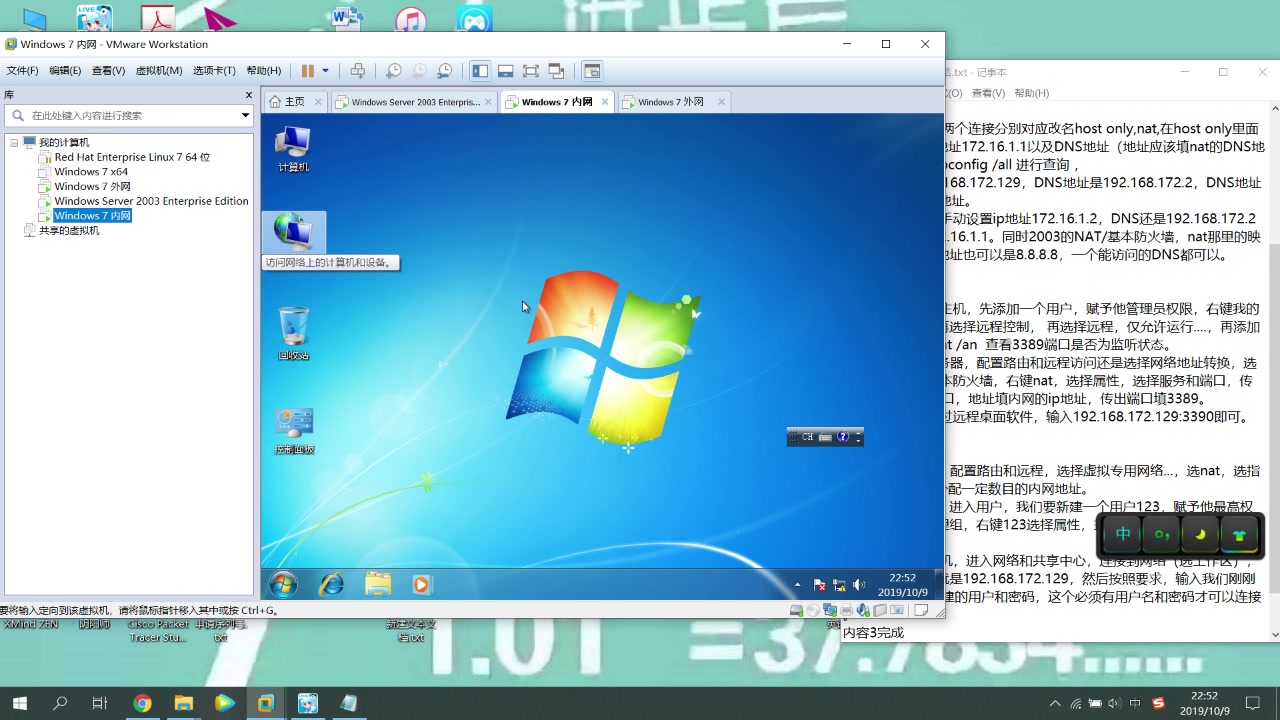Open the 计算机 desktop icon in the VM
This screenshot has height=720, width=1280.
293,149
